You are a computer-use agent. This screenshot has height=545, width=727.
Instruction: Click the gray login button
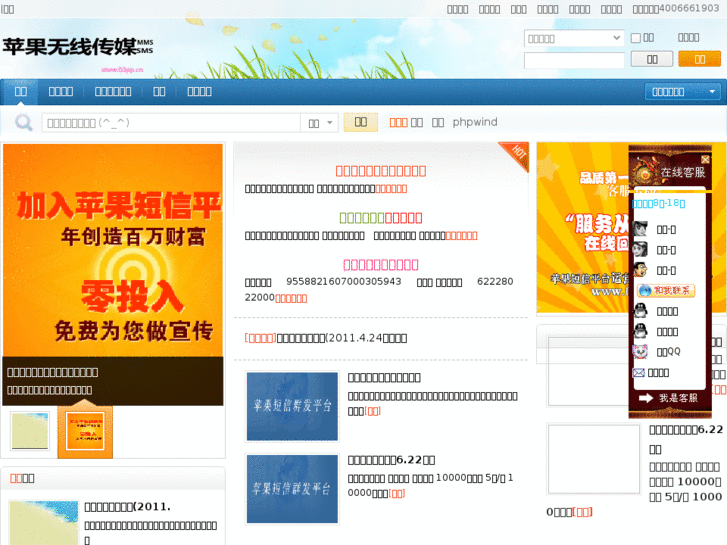pos(652,59)
